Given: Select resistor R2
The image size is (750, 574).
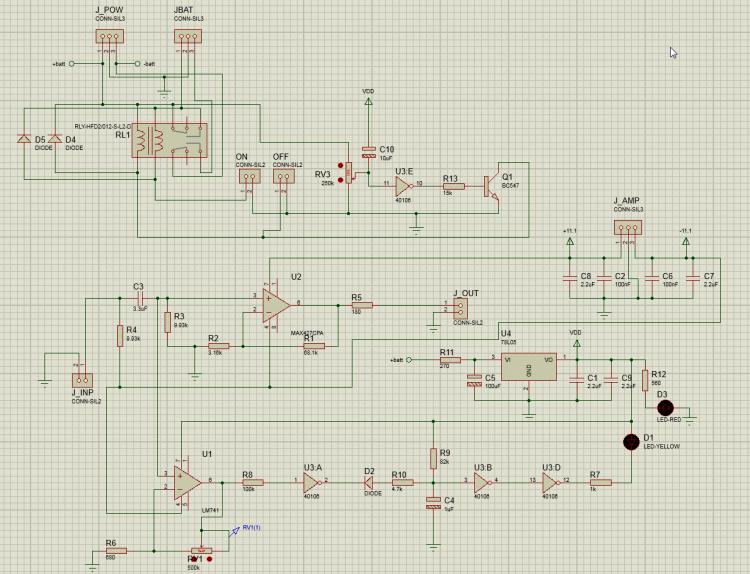Looking at the screenshot, I should pyautogui.click(x=219, y=346).
